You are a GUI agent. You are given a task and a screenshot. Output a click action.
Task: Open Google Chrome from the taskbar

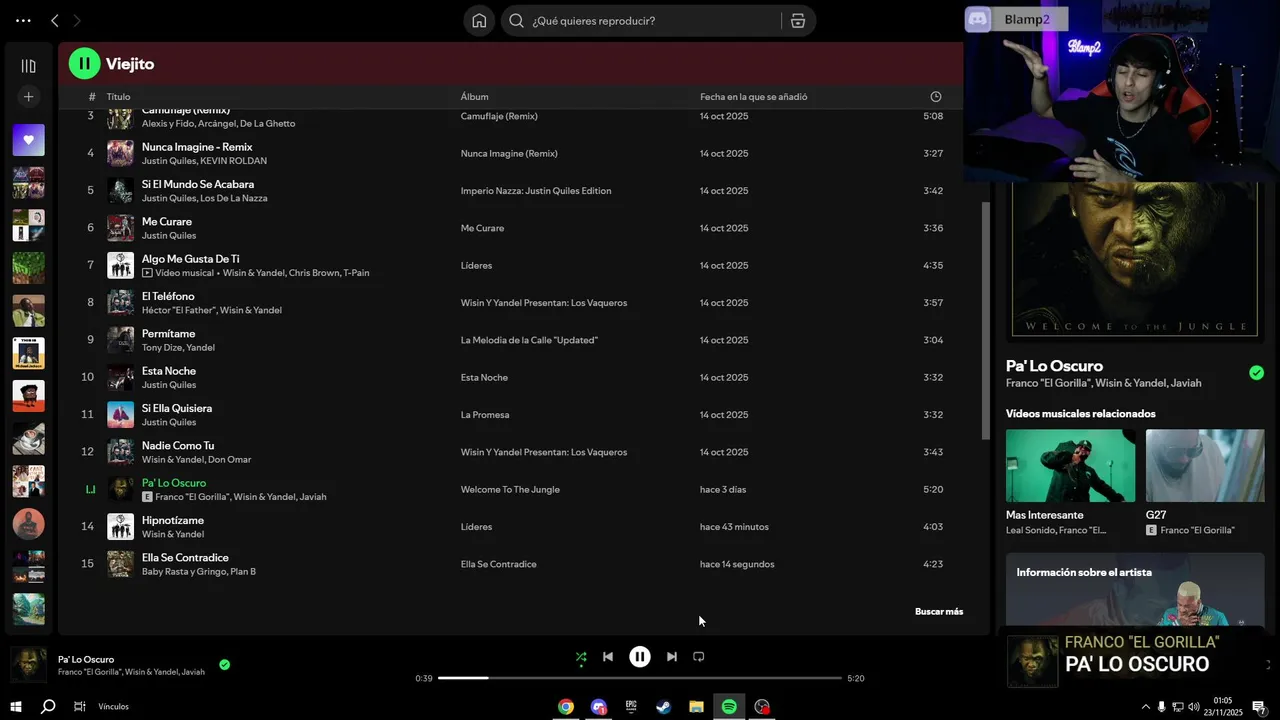566,707
